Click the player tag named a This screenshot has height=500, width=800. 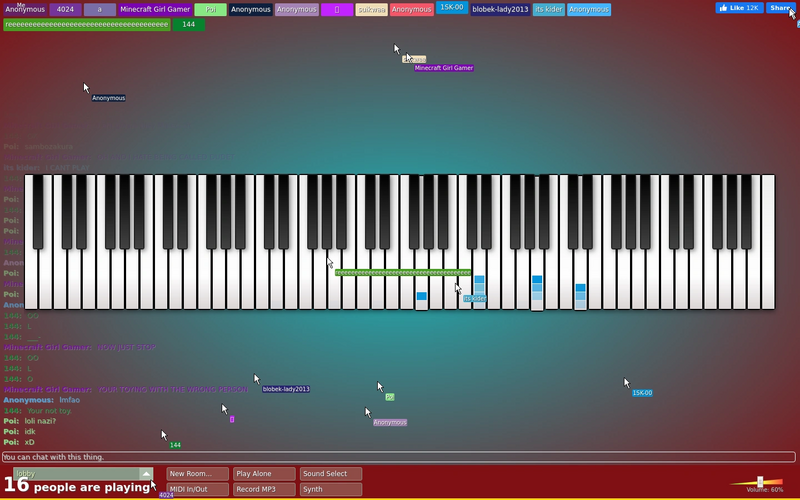(x=99, y=9)
